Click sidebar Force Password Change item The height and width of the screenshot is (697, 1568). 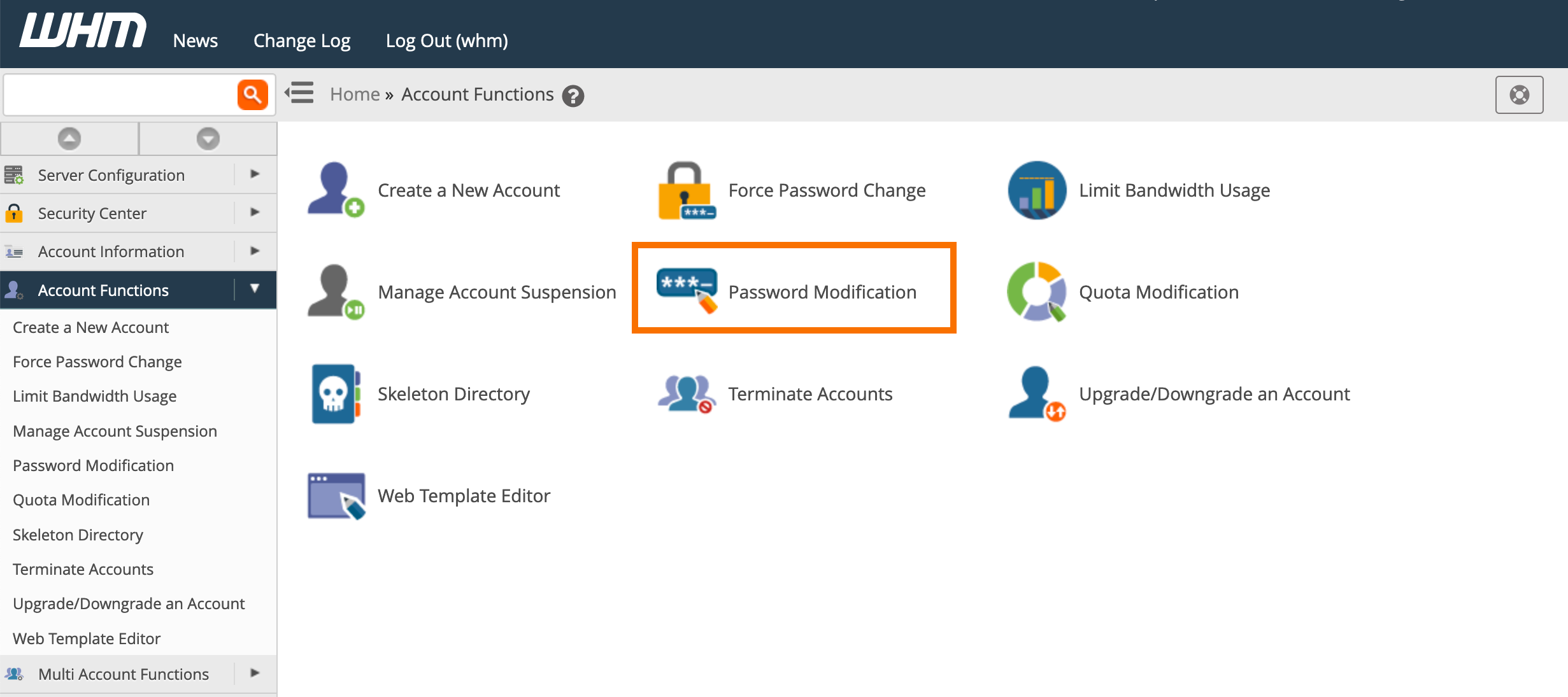pos(97,362)
